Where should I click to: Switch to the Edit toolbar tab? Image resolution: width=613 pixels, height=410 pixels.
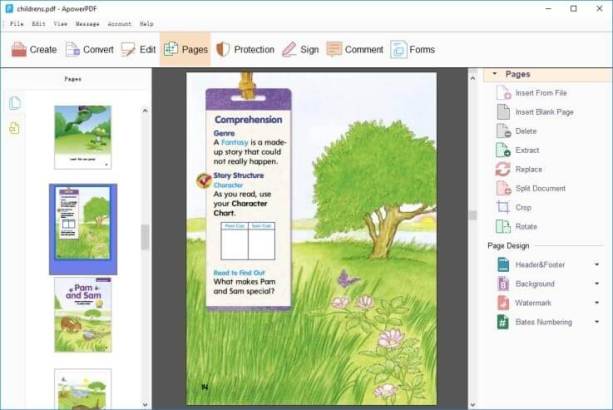click(138, 50)
